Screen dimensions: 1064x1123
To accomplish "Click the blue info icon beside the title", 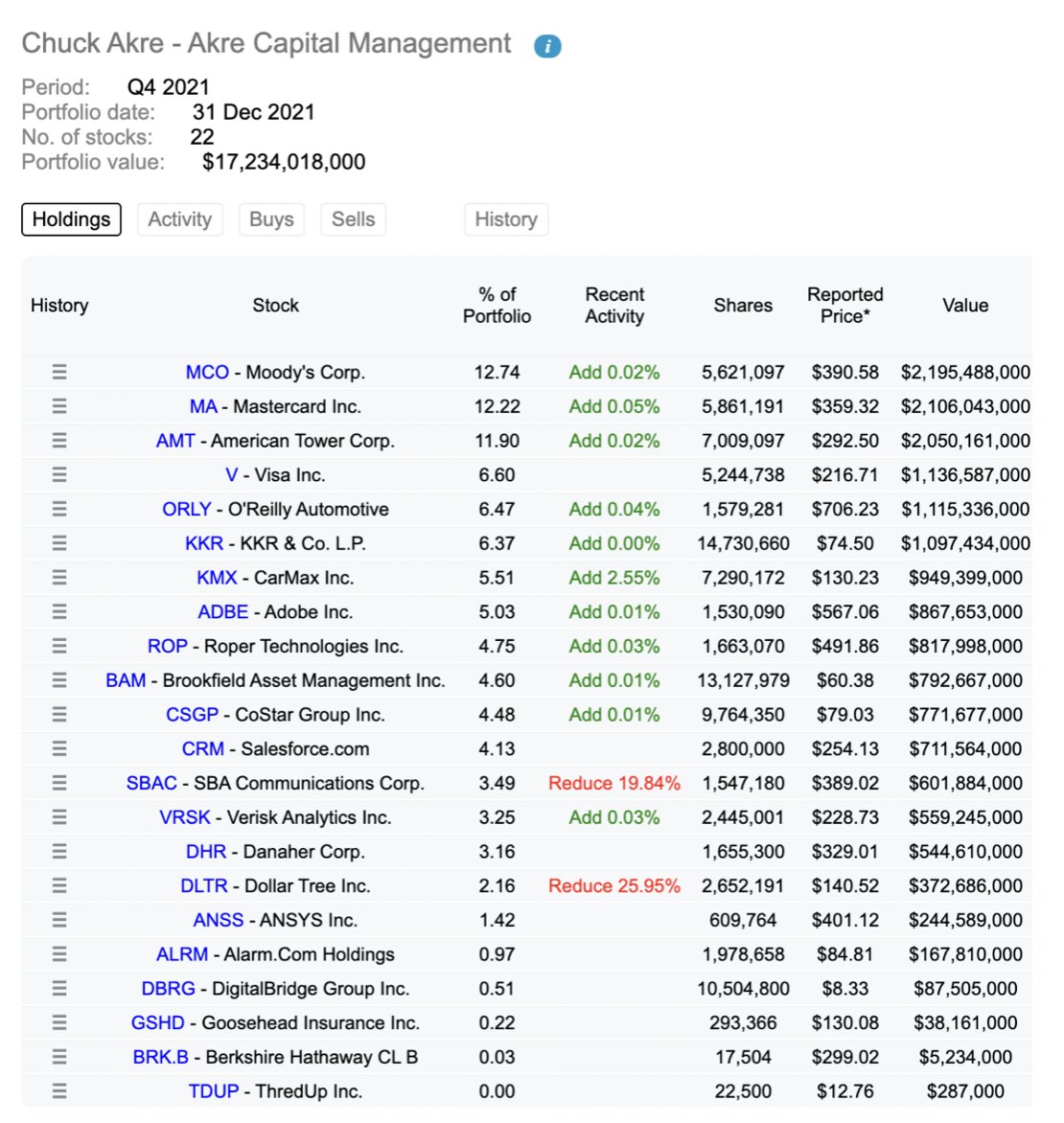I will tap(547, 46).
